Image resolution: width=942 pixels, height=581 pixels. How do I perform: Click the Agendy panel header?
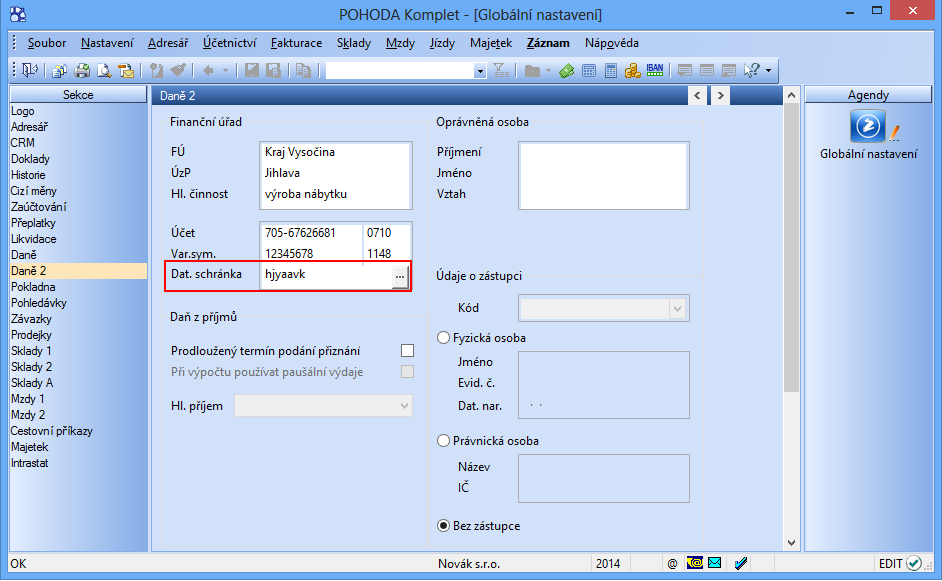click(868, 94)
